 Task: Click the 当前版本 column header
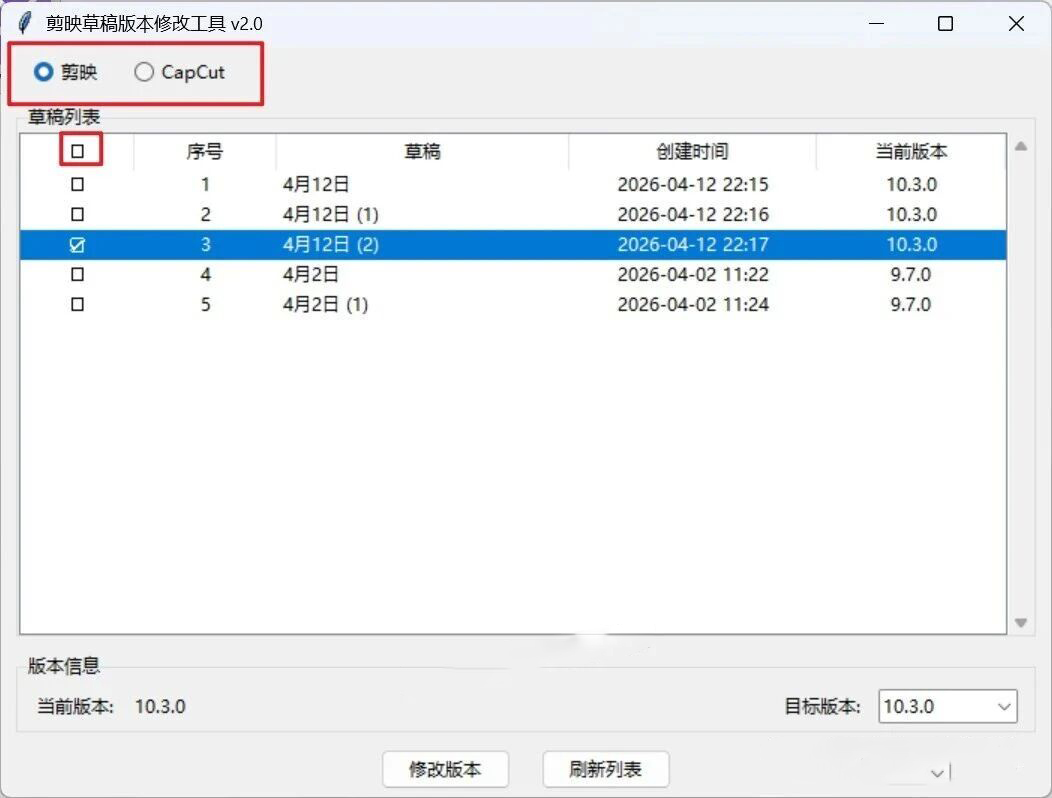pos(911,152)
